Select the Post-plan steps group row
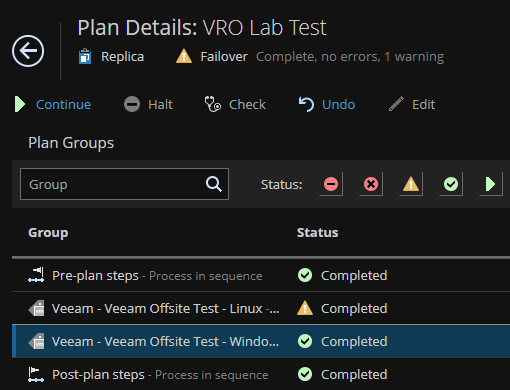This screenshot has height=390, width=510. [x=261, y=374]
